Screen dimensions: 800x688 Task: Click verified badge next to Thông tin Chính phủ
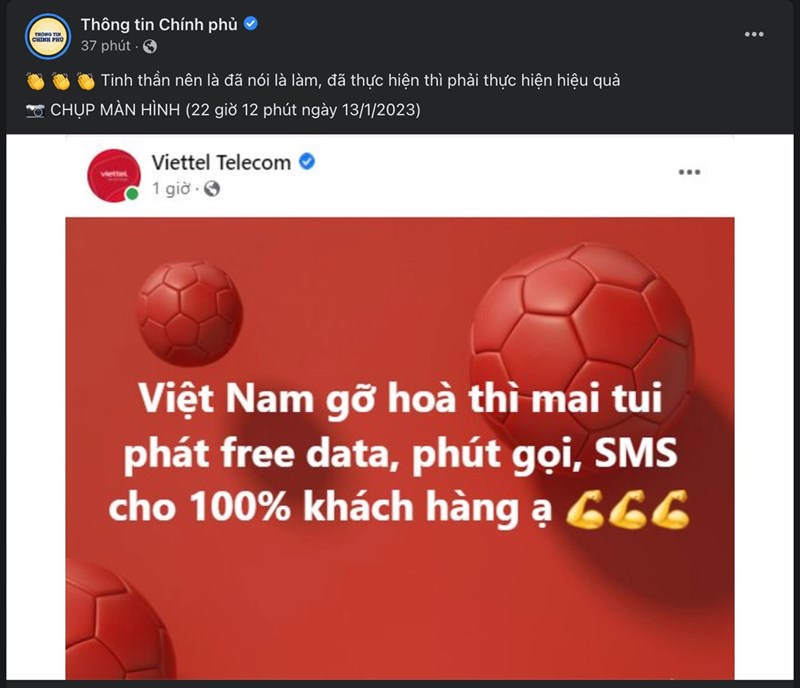click(x=251, y=23)
